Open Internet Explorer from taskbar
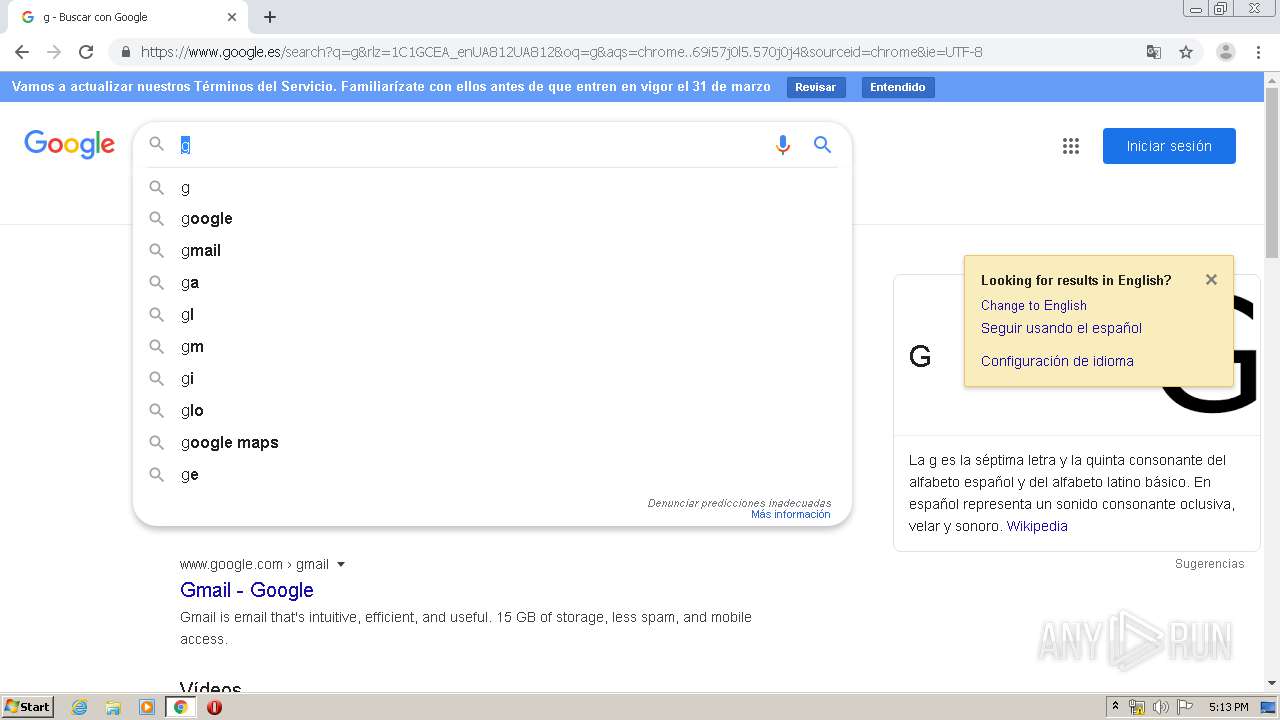 click(x=80, y=707)
